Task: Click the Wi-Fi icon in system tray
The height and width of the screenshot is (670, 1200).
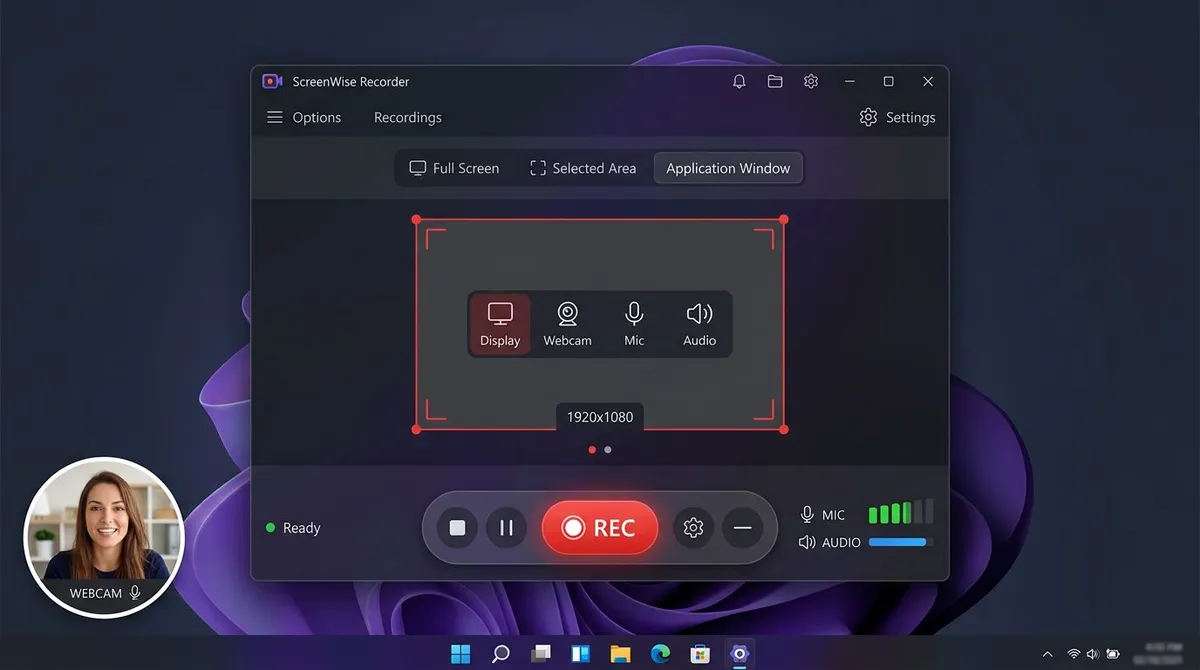Action: click(x=1074, y=654)
